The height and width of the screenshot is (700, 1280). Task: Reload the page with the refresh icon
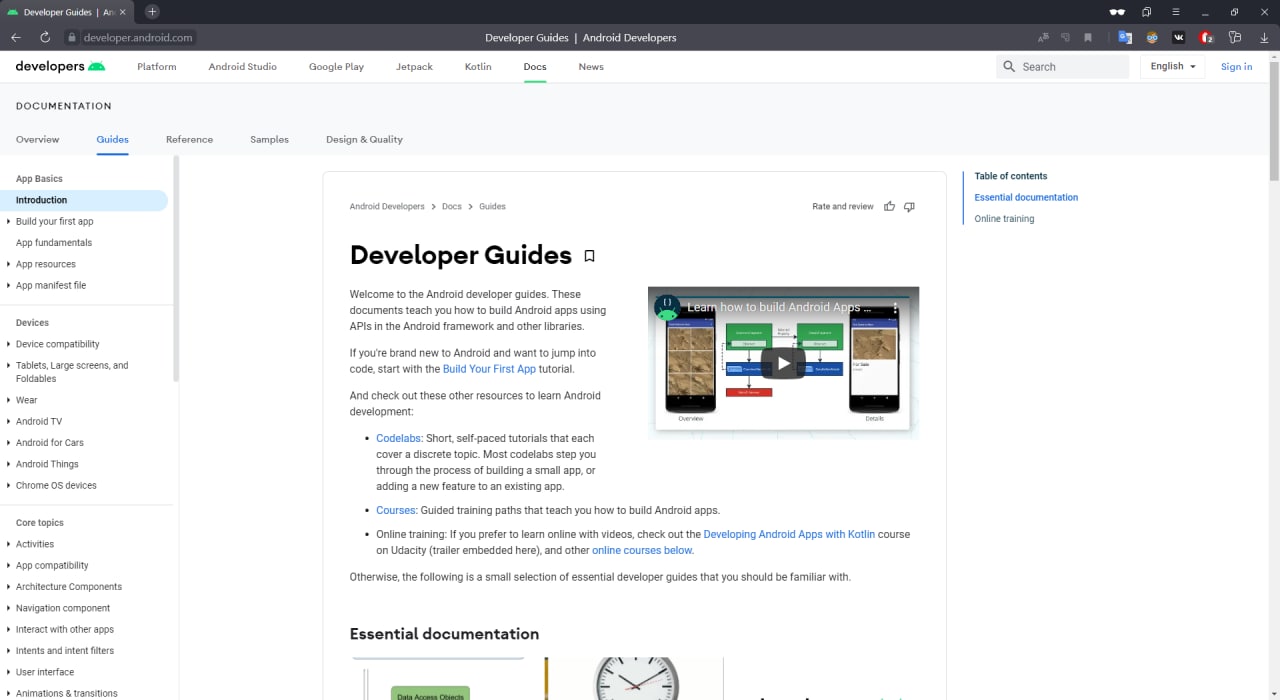tap(45, 37)
